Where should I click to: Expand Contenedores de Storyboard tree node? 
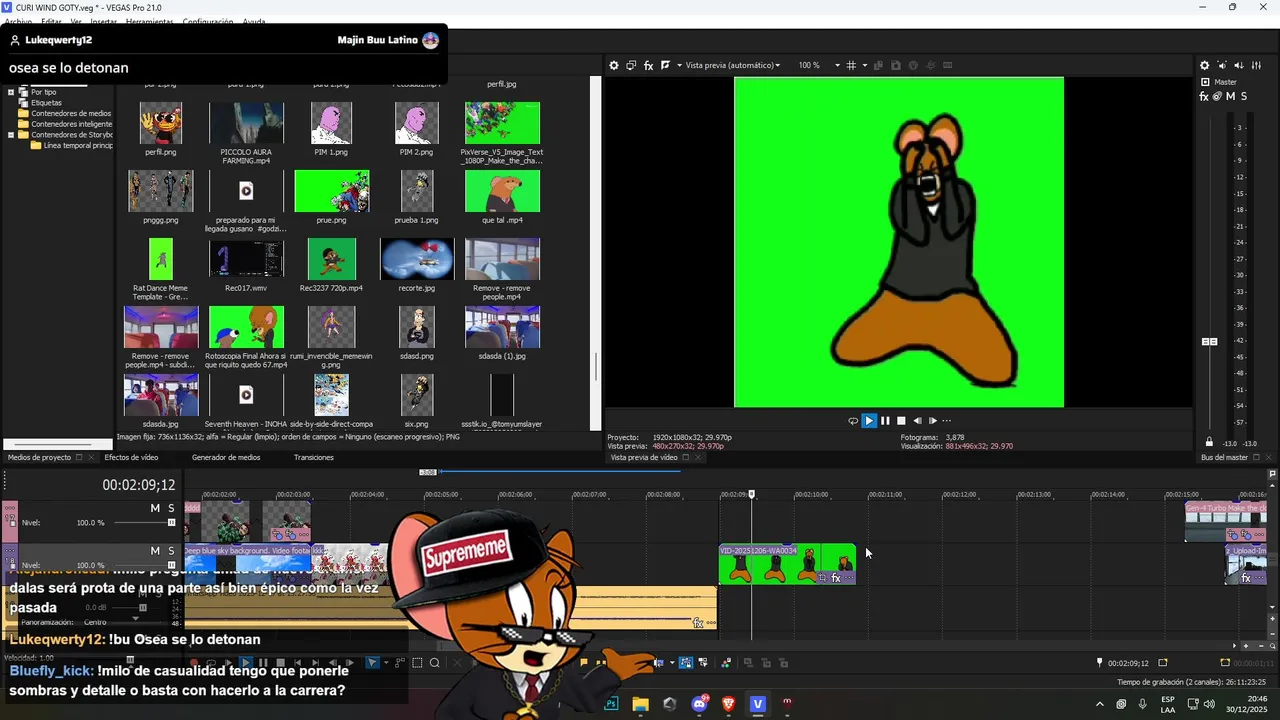click(11, 135)
